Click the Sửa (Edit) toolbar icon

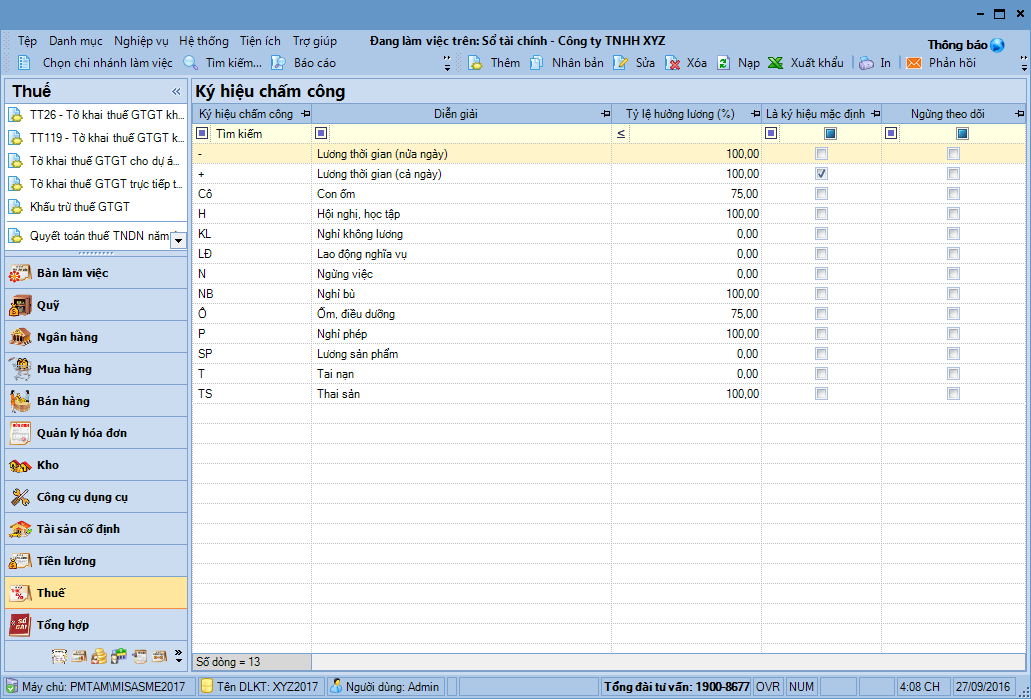point(620,63)
